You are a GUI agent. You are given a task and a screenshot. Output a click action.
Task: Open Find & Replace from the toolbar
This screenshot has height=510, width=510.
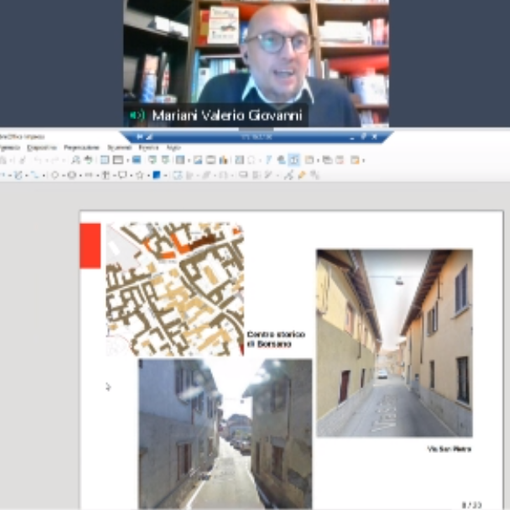point(76,160)
